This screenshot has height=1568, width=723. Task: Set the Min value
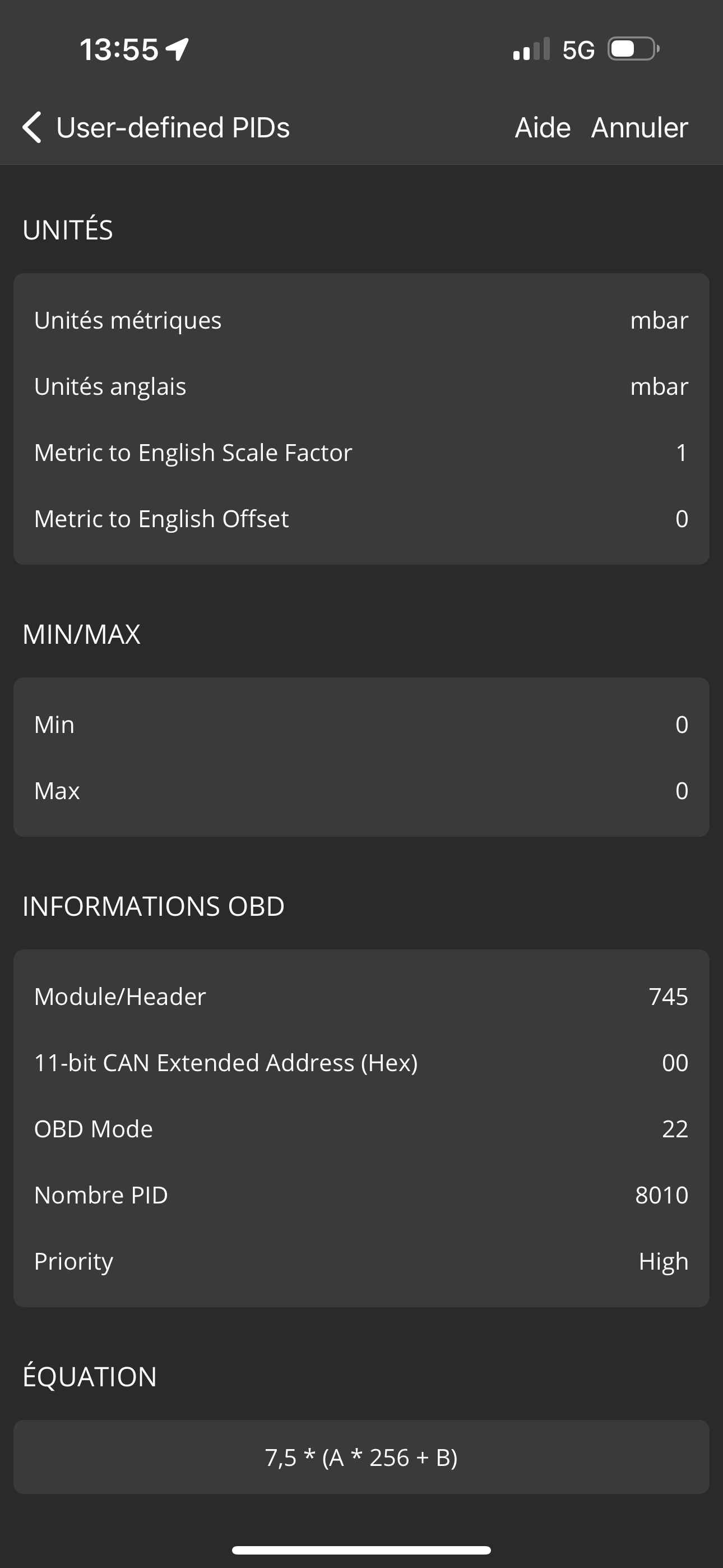click(361, 725)
